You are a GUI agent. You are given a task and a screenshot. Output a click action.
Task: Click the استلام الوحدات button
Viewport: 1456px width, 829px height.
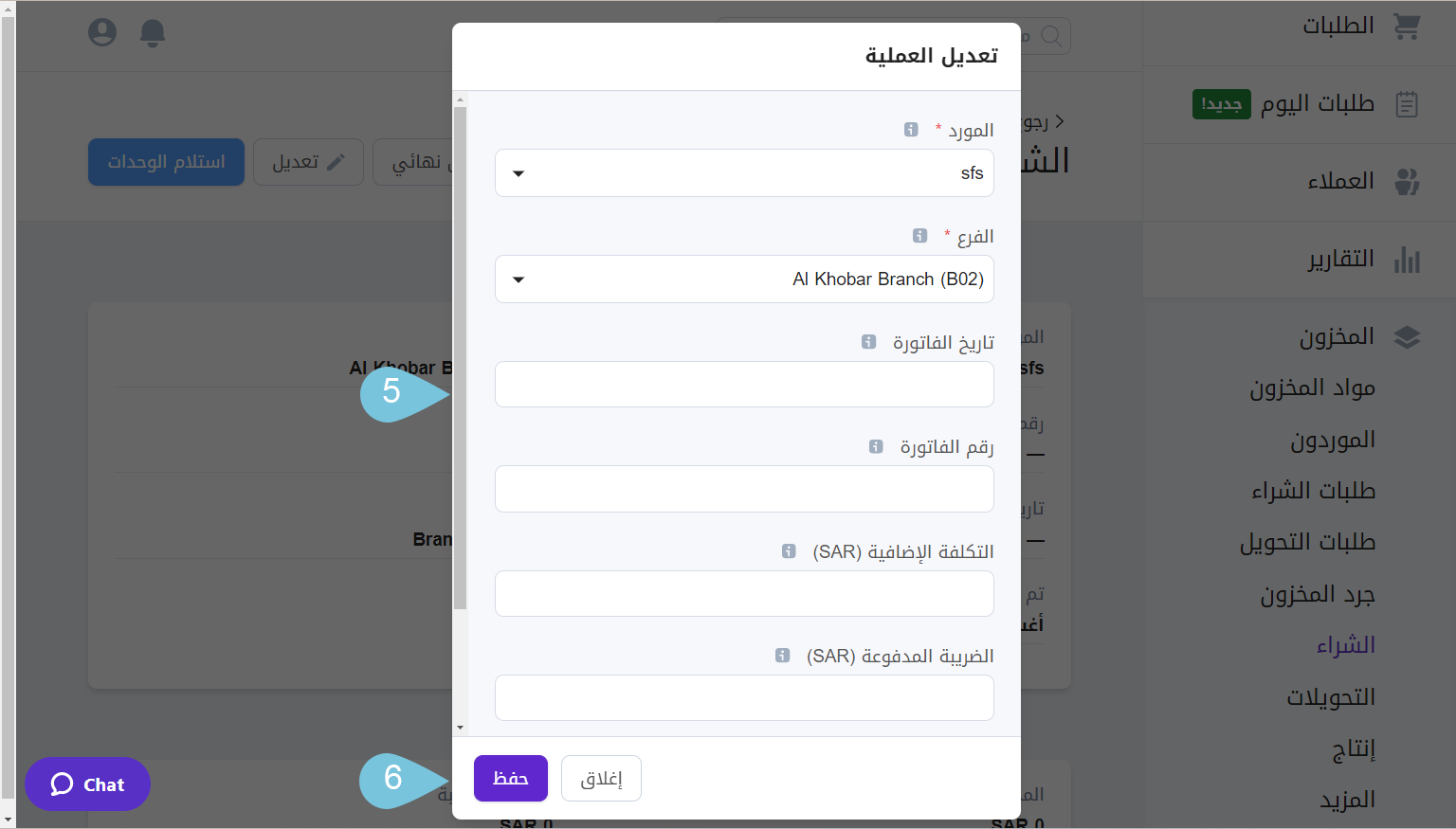[166, 161]
